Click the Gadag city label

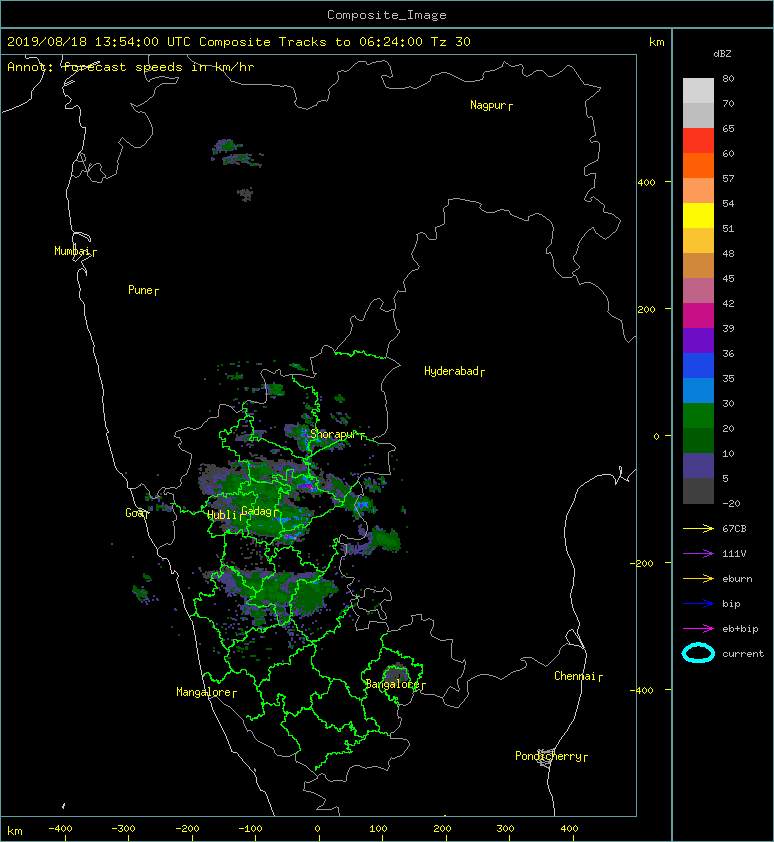257,511
